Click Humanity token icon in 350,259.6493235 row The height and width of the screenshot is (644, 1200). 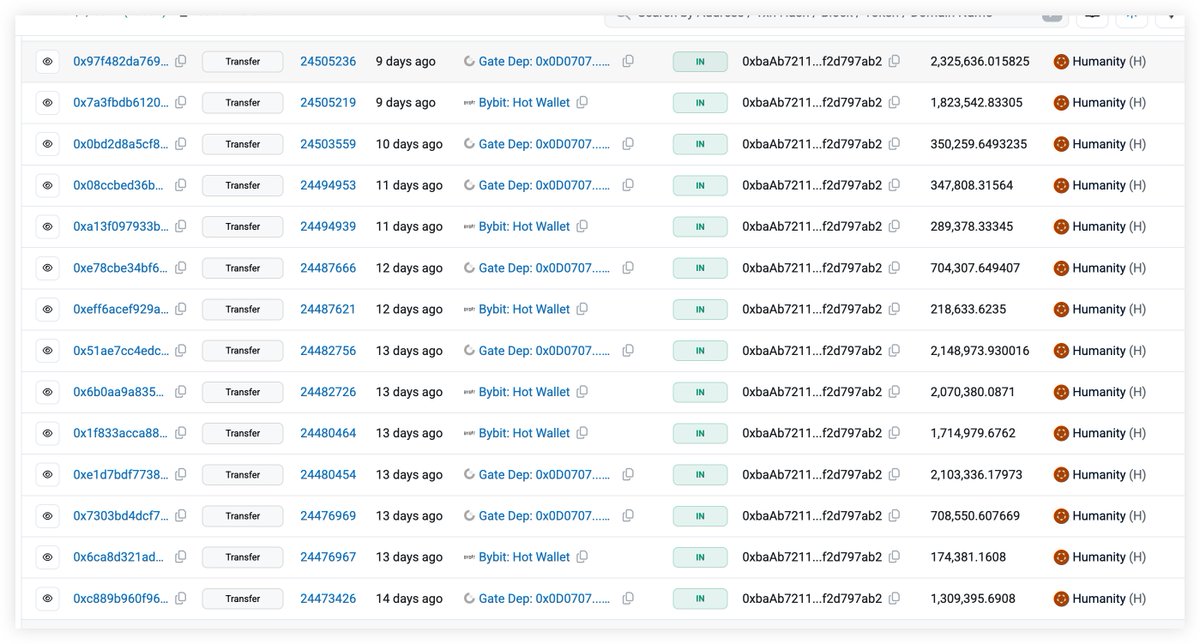pyautogui.click(x=1061, y=144)
